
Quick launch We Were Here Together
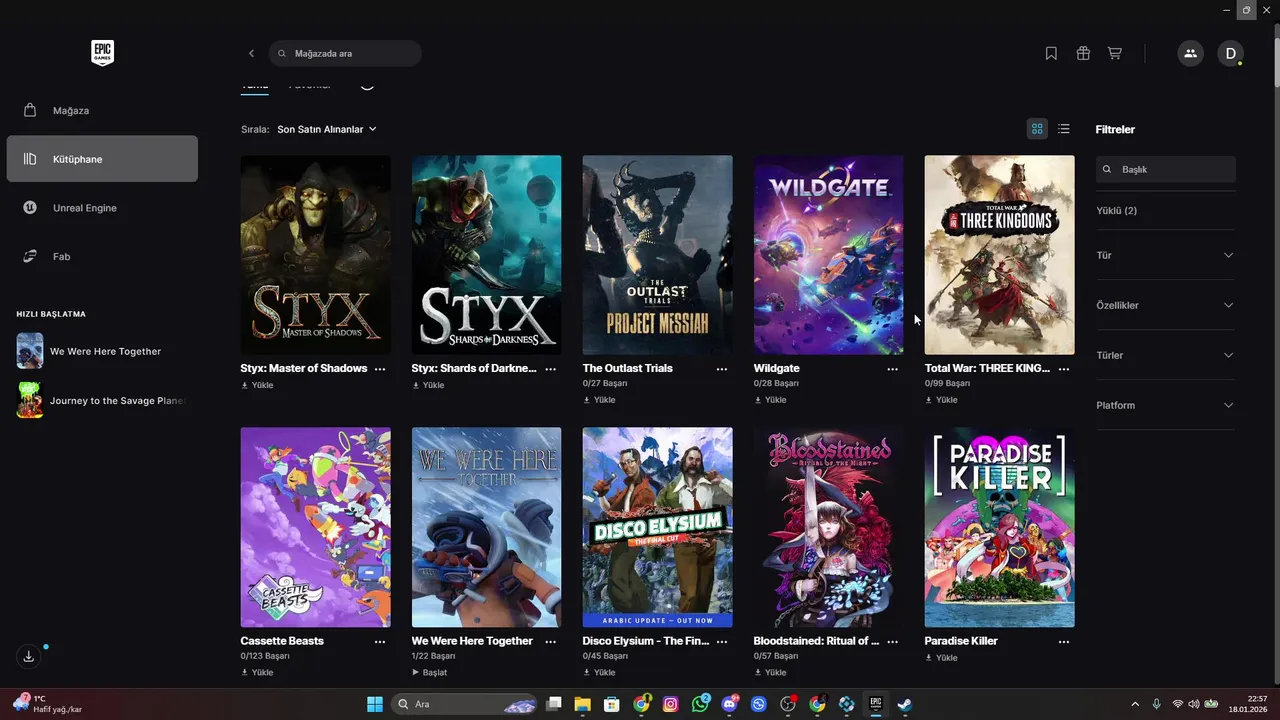point(102,351)
